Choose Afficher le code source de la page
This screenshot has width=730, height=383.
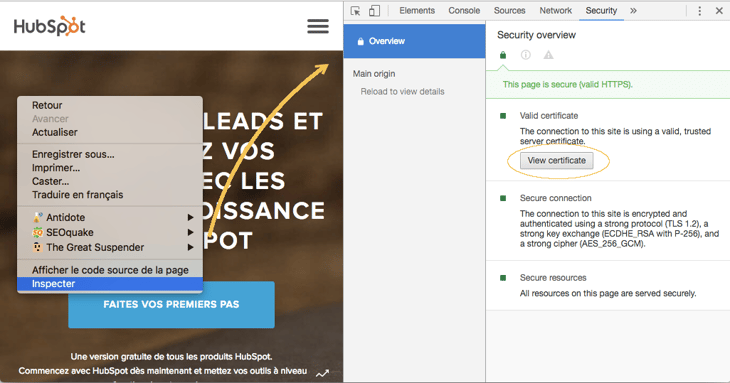point(110,270)
